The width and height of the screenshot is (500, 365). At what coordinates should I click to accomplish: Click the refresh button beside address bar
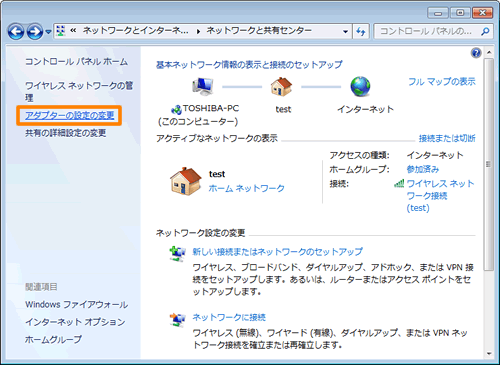pyautogui.click(x=361, y=32)
